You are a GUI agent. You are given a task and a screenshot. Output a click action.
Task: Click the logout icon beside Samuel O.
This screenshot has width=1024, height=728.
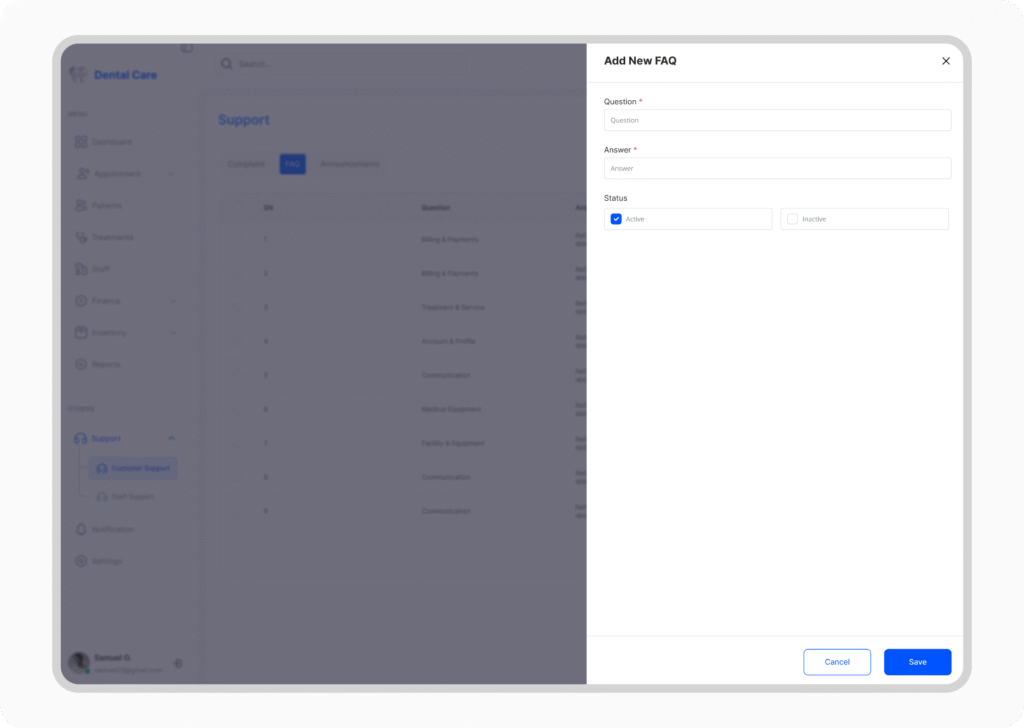178,663
